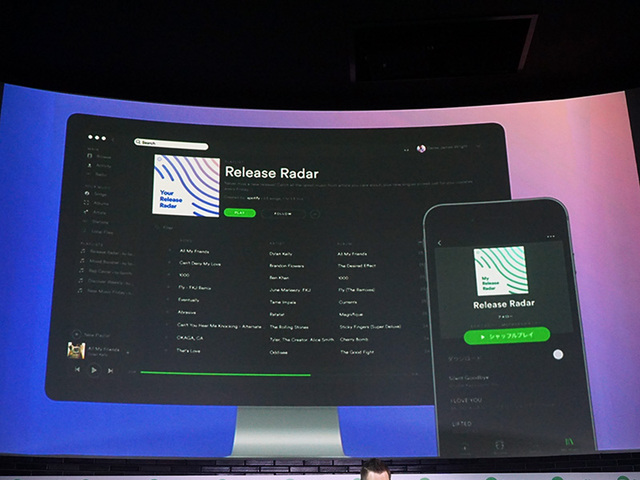The width and height of the screenshot is (640, 480).
Task: Tap the Home tab on phone bottom bar
Action: [465, 448]
